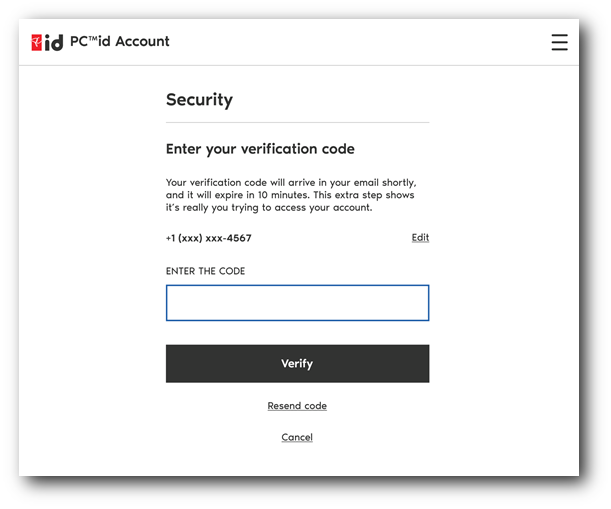The height and width of the screenshot is (509, 611).
Task: Click the 'expire in 10 minutes' text line
Action: coord(290,195)
